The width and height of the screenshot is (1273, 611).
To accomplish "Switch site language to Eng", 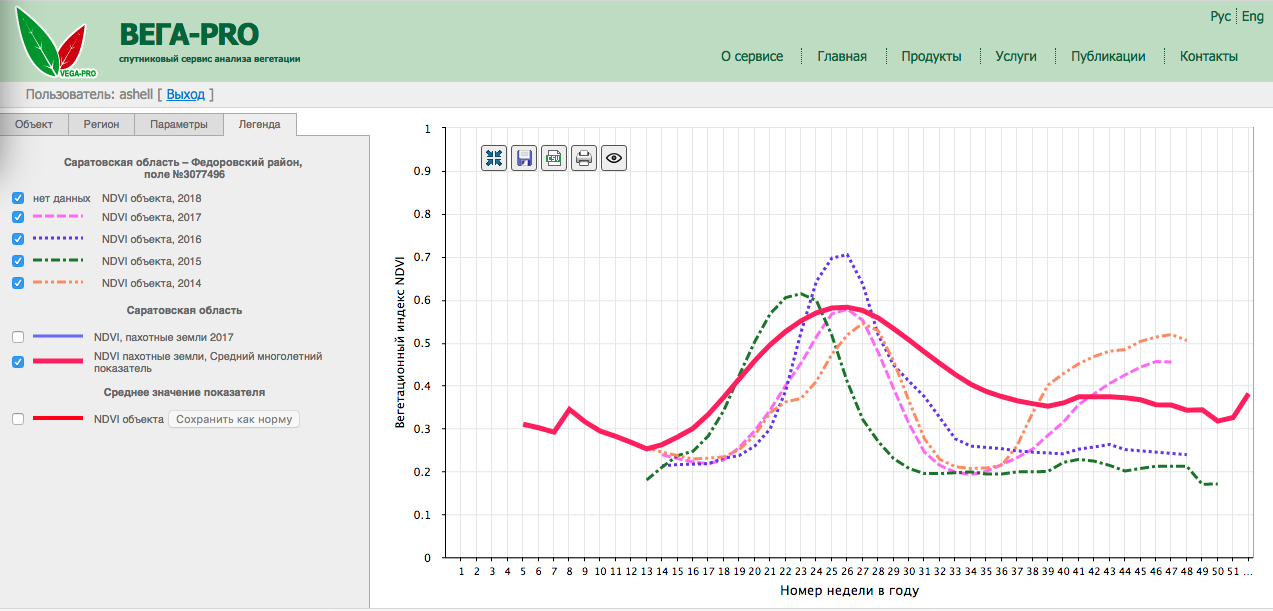I will (1253, 16).
